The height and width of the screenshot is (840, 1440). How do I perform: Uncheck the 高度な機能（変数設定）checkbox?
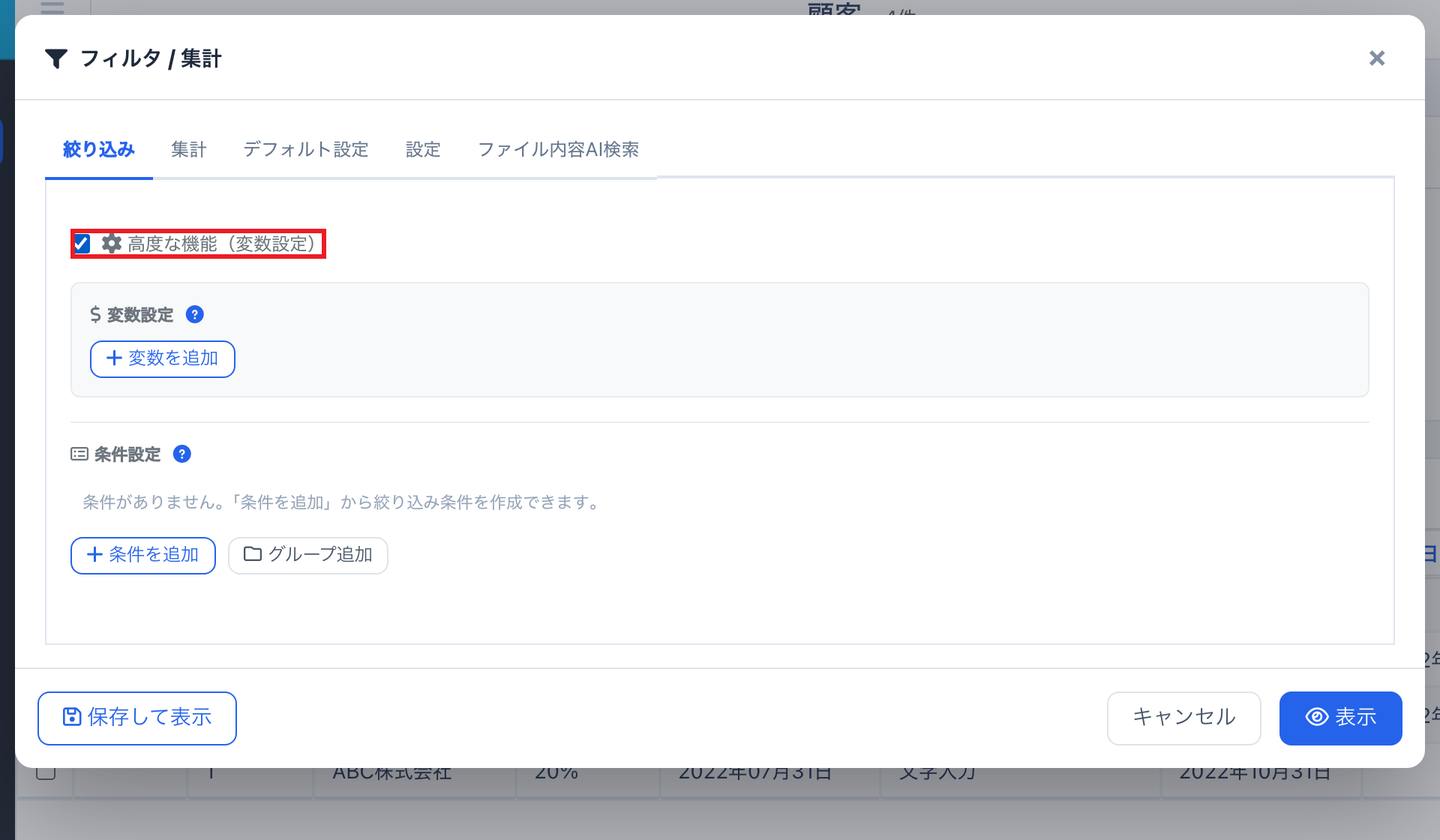(82, 243)
